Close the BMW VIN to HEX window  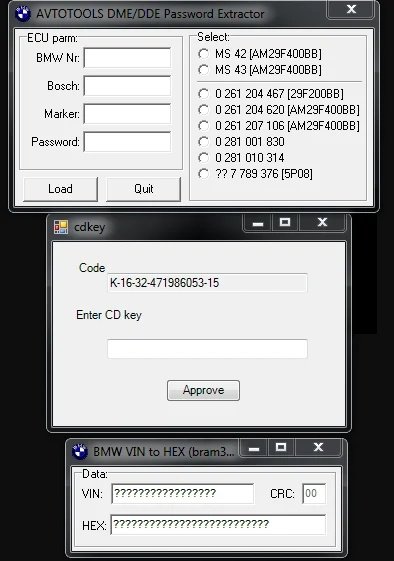click(x=318, y=448)
